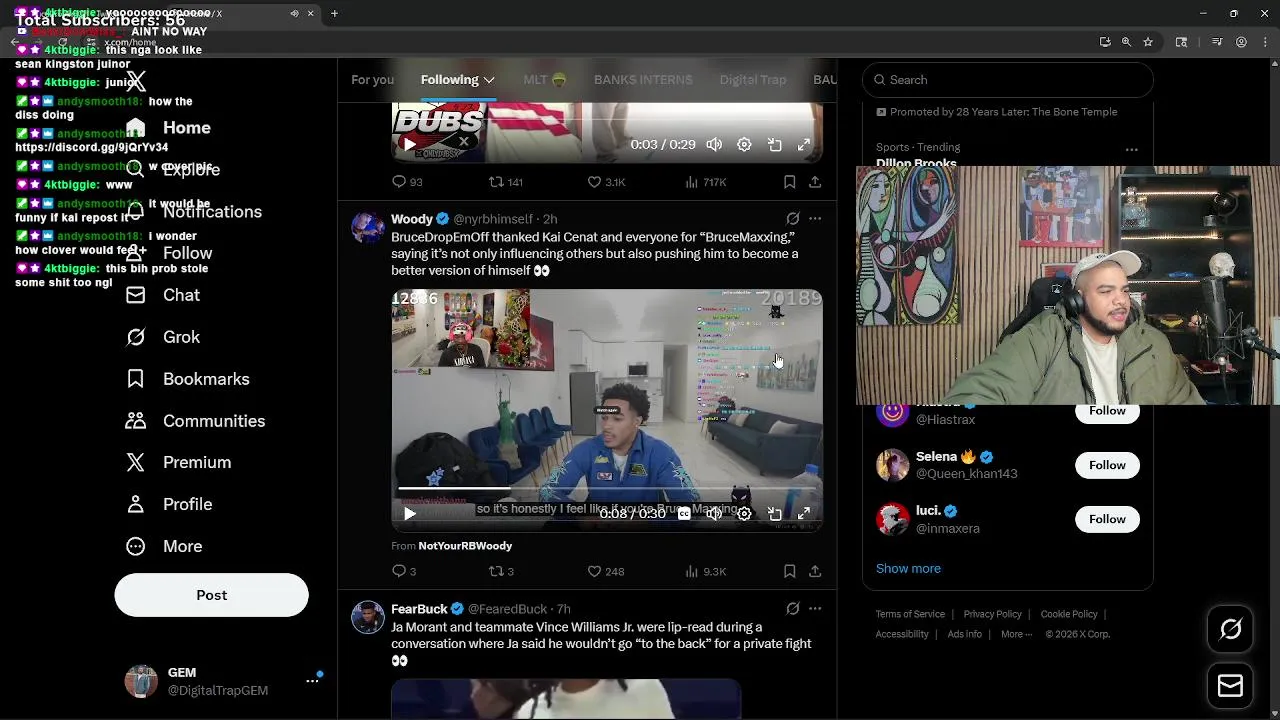This screenshot has height=720, width=1280.
Task: Enter fullscreen on the BruceMaxxing video
Action: [x=803, y=513]
